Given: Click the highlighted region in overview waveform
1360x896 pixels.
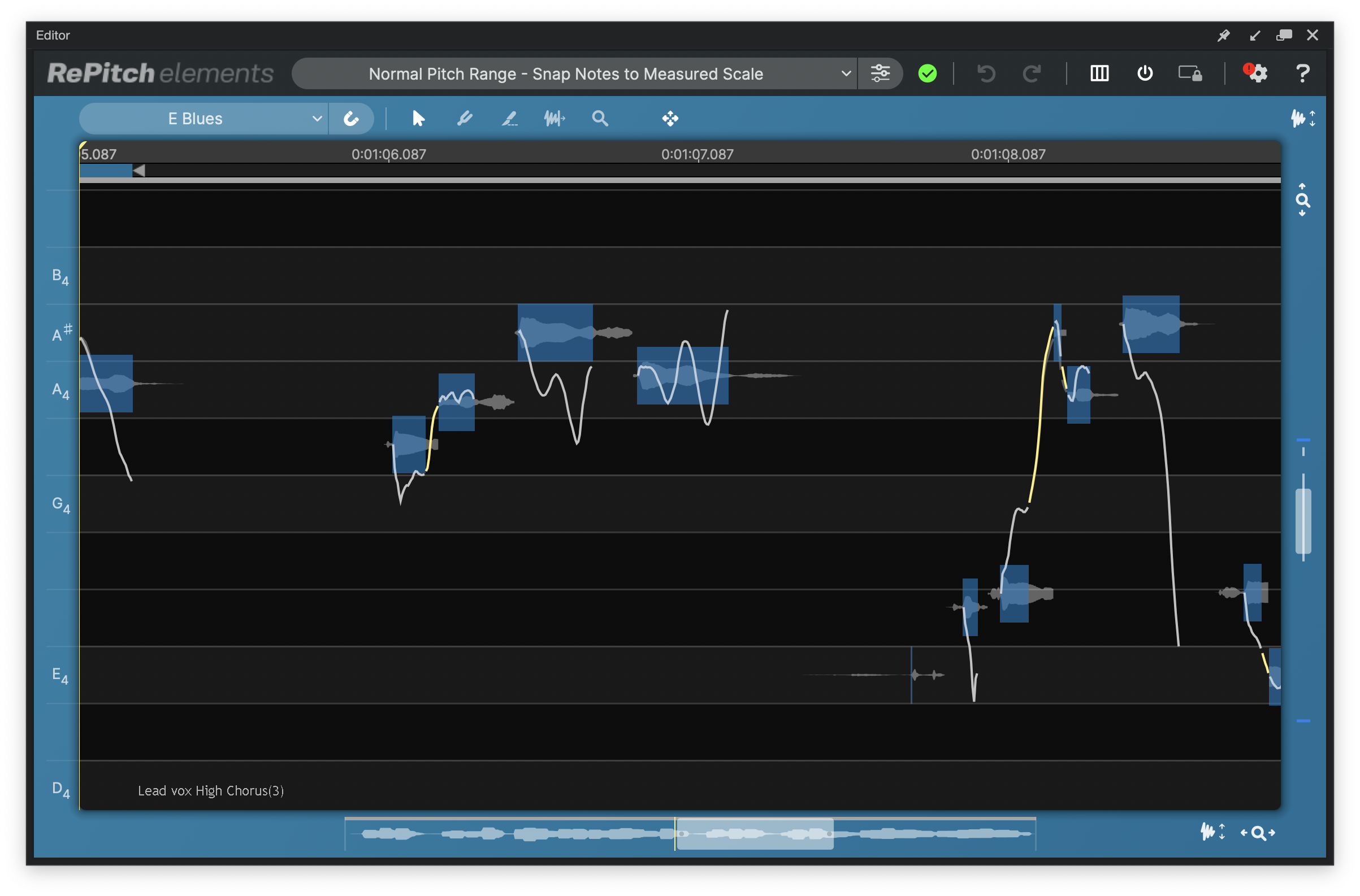Looking at the screenshot, I should point(755,834).
